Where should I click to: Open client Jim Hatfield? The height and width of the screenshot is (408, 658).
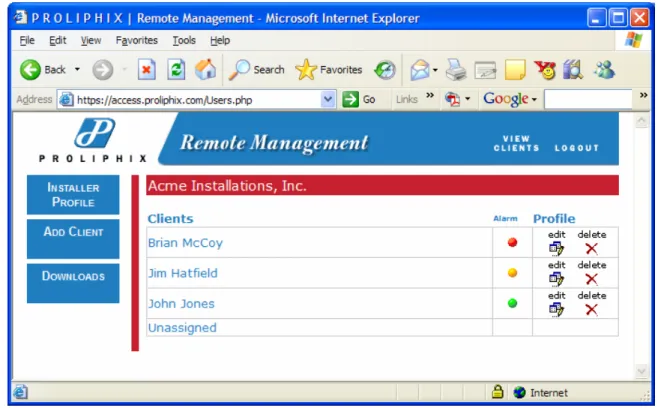(183, 273)
